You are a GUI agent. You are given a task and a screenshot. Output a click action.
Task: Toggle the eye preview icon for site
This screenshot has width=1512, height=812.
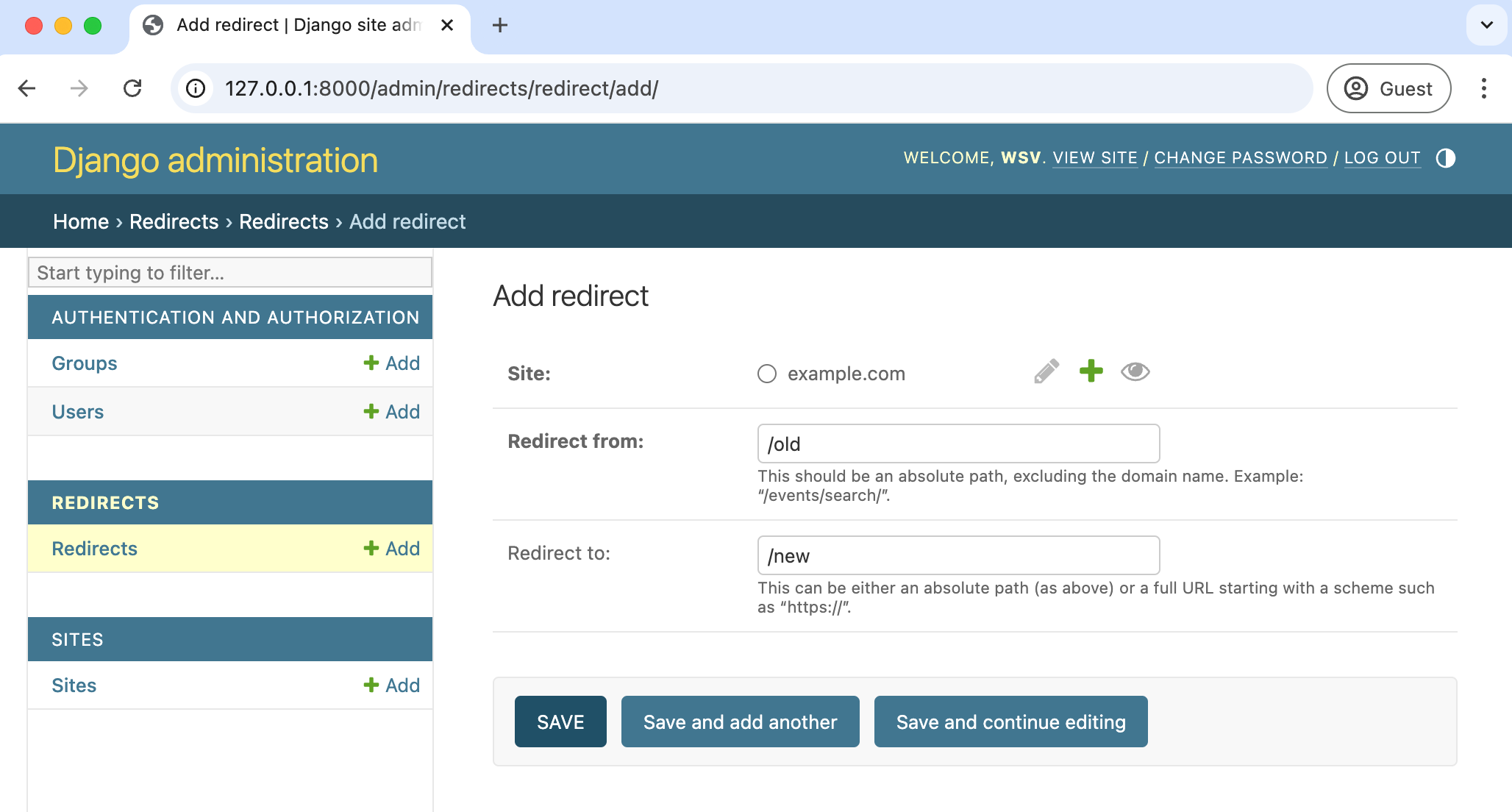tap(1135, 373)
